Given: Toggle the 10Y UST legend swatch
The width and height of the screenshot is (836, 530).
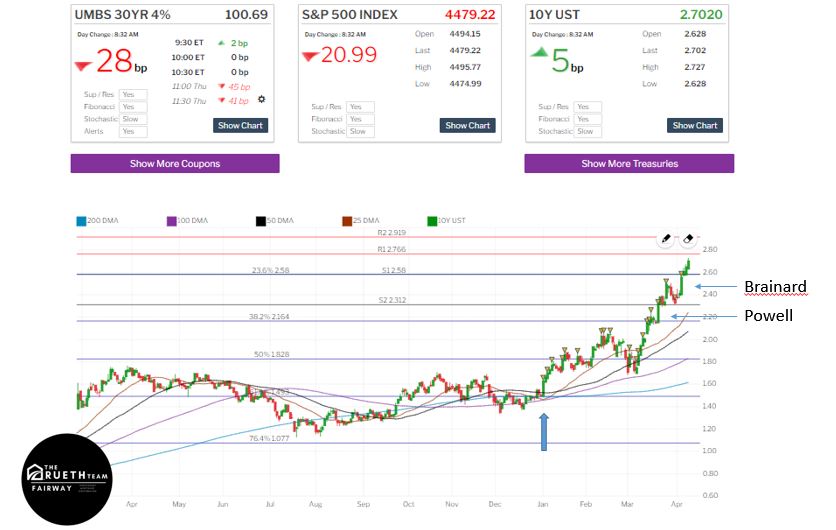Looking at the screenshot, I should [432, 221].
